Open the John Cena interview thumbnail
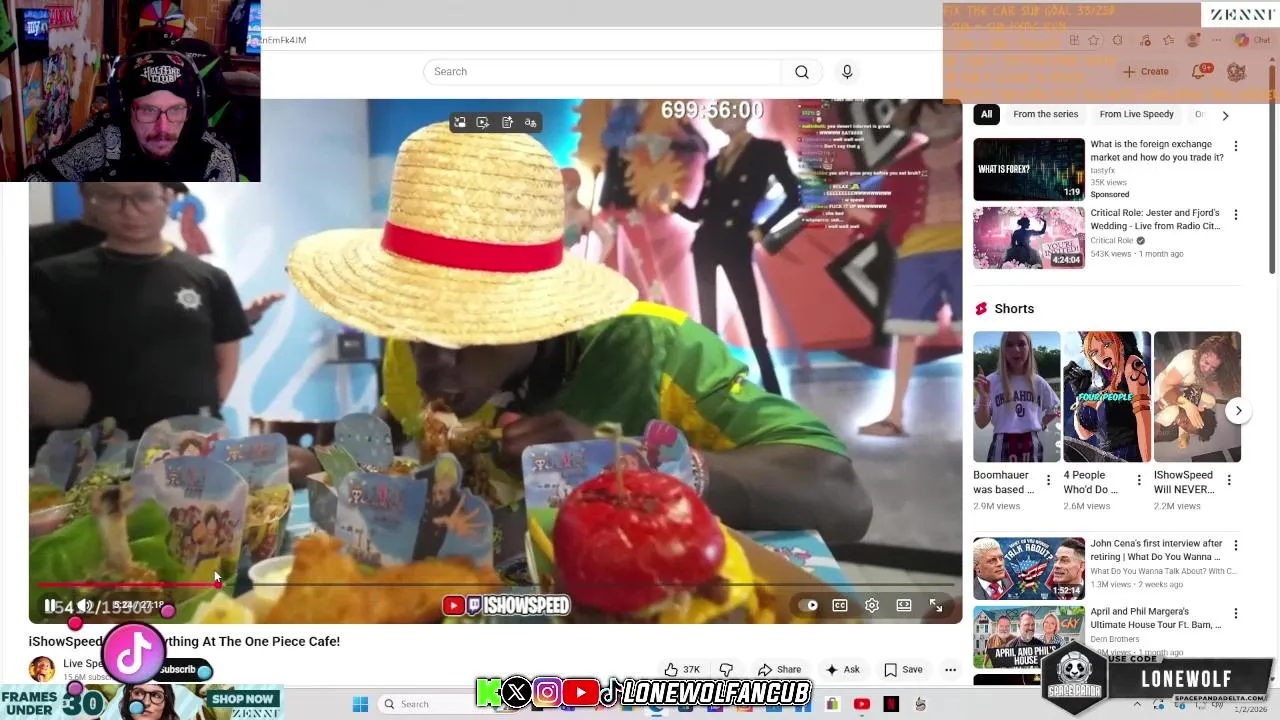The height and width of the screenshot is (720, 1280). coord(1029,568)
